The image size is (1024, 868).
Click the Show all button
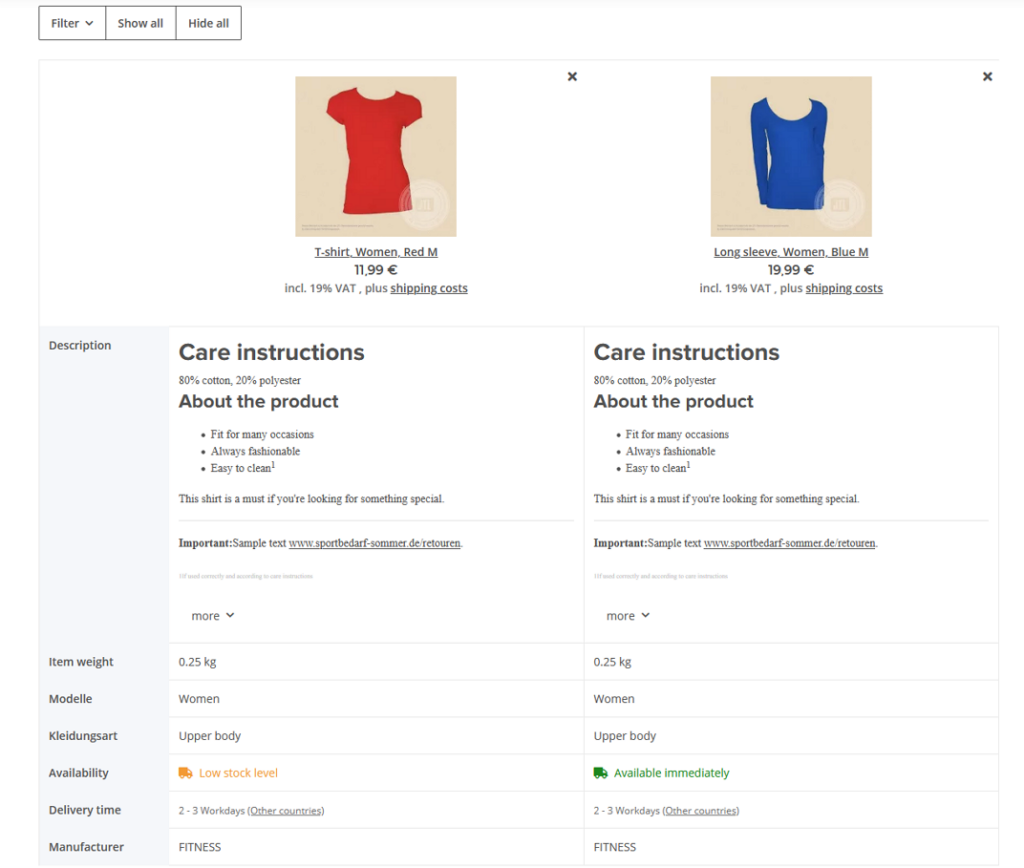pyautogui.click(x=140, y=22)
